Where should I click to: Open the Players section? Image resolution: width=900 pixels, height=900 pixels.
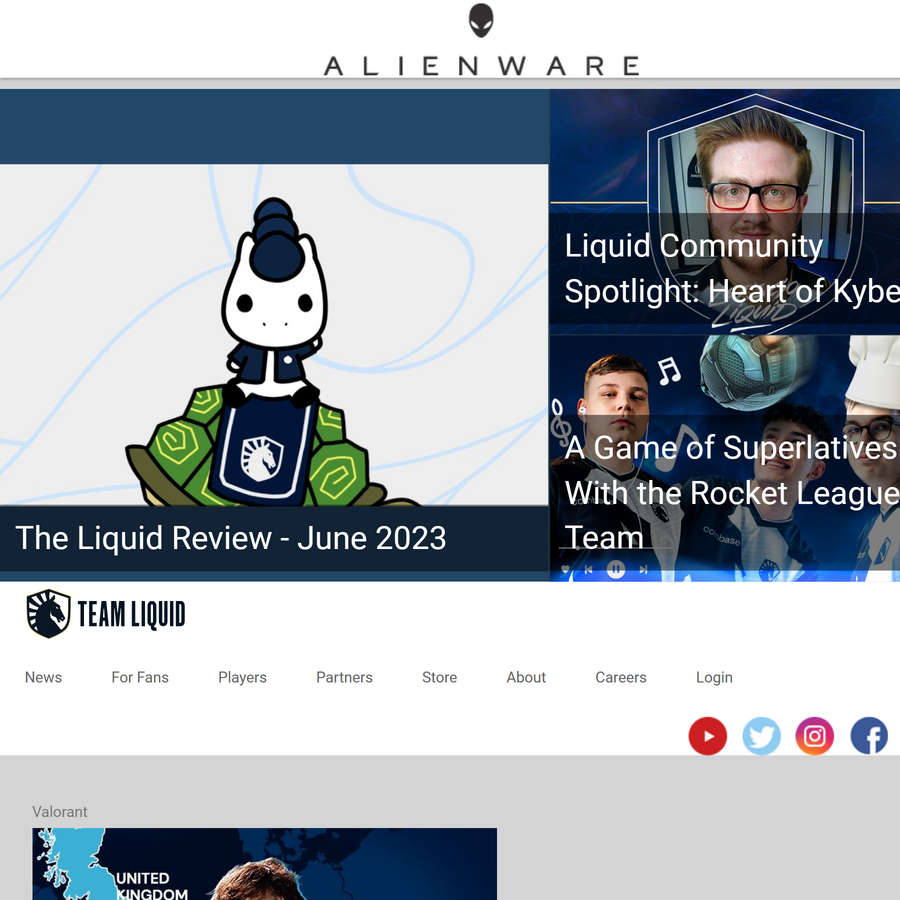pos(242,677)
